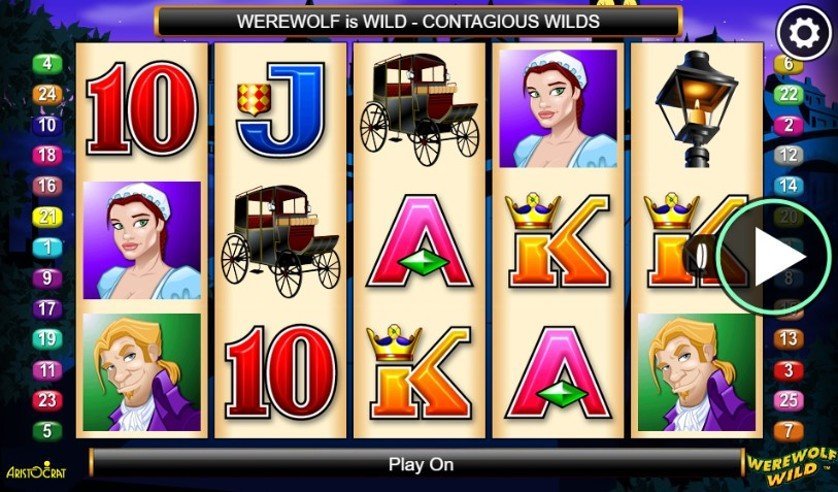This screenshot has height=492, width=838.
Task: Open the settings gear icon
Action: (804, 33)
